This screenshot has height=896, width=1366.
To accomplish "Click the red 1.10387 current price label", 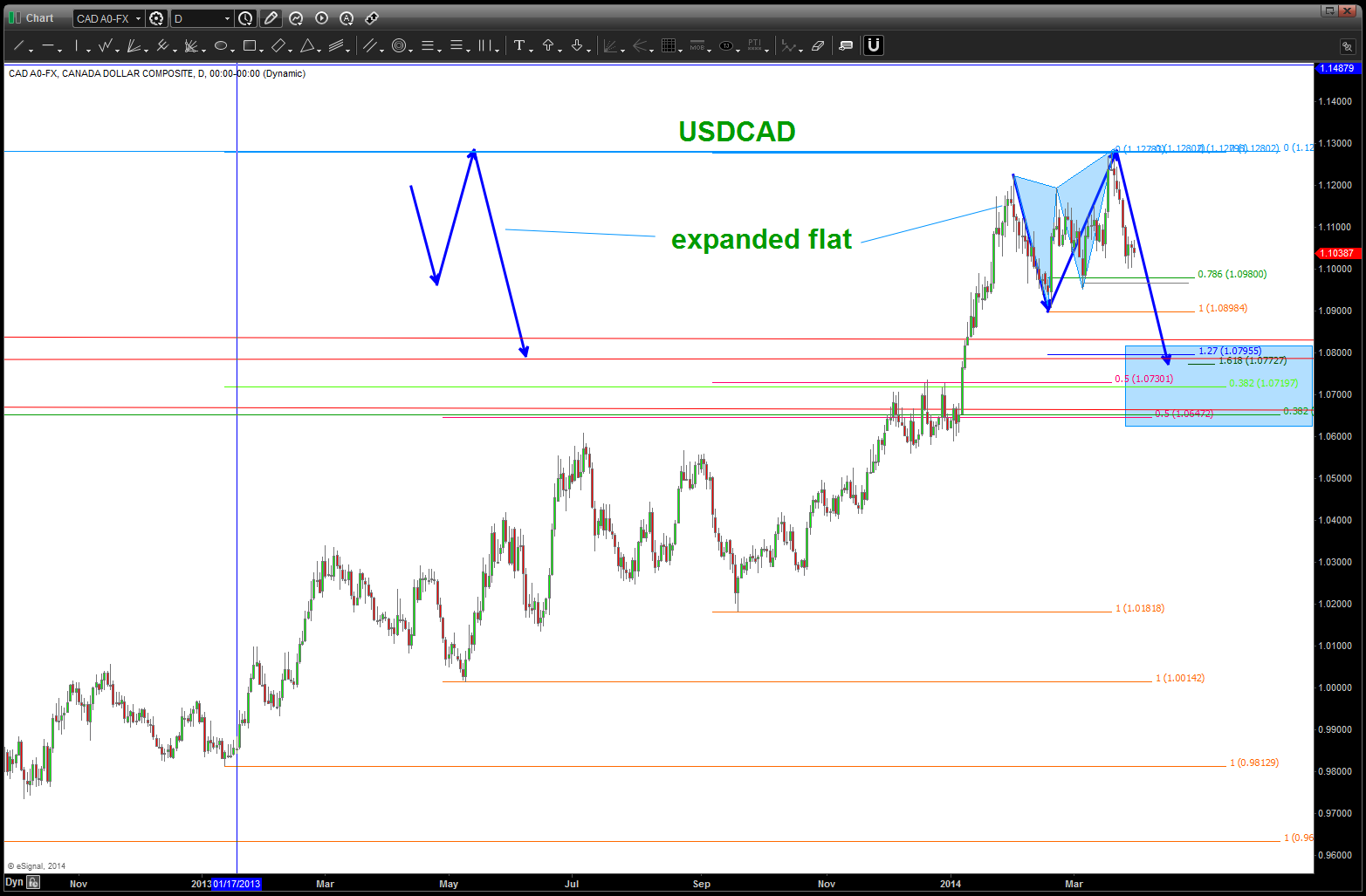I will tap(1336, 253).
